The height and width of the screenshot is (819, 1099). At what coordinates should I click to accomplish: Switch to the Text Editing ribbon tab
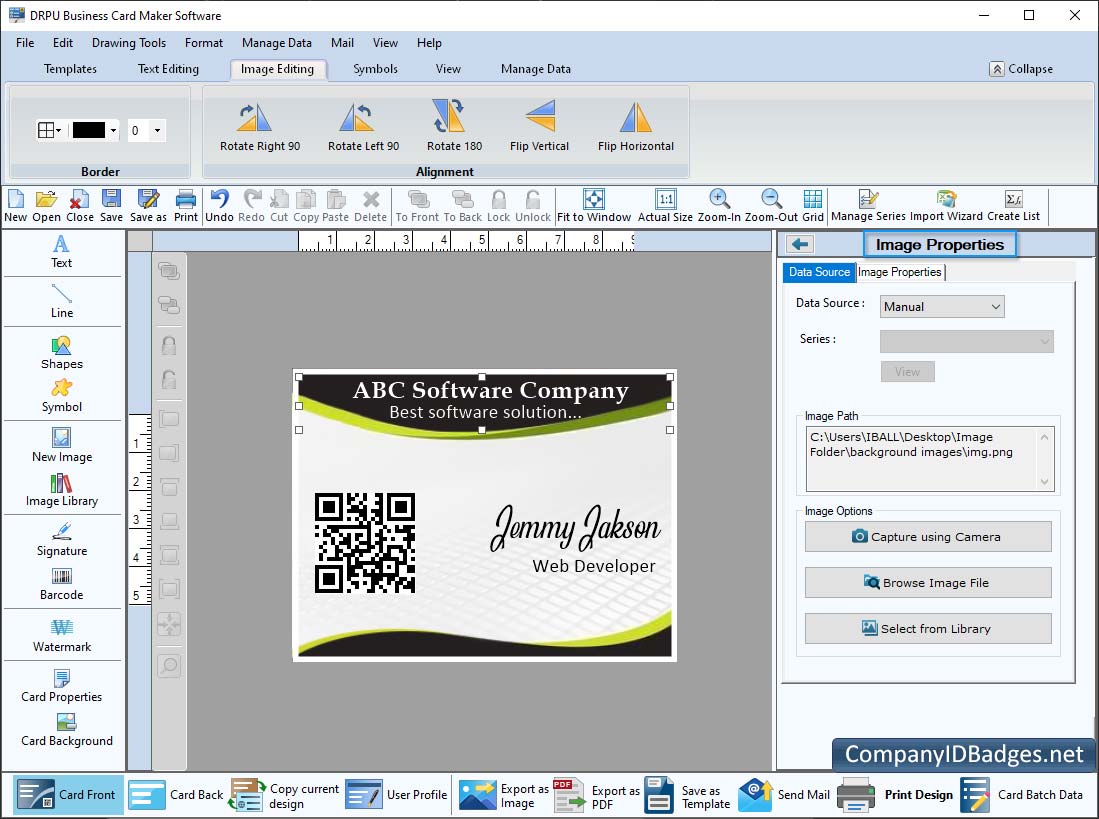[168, 69]
